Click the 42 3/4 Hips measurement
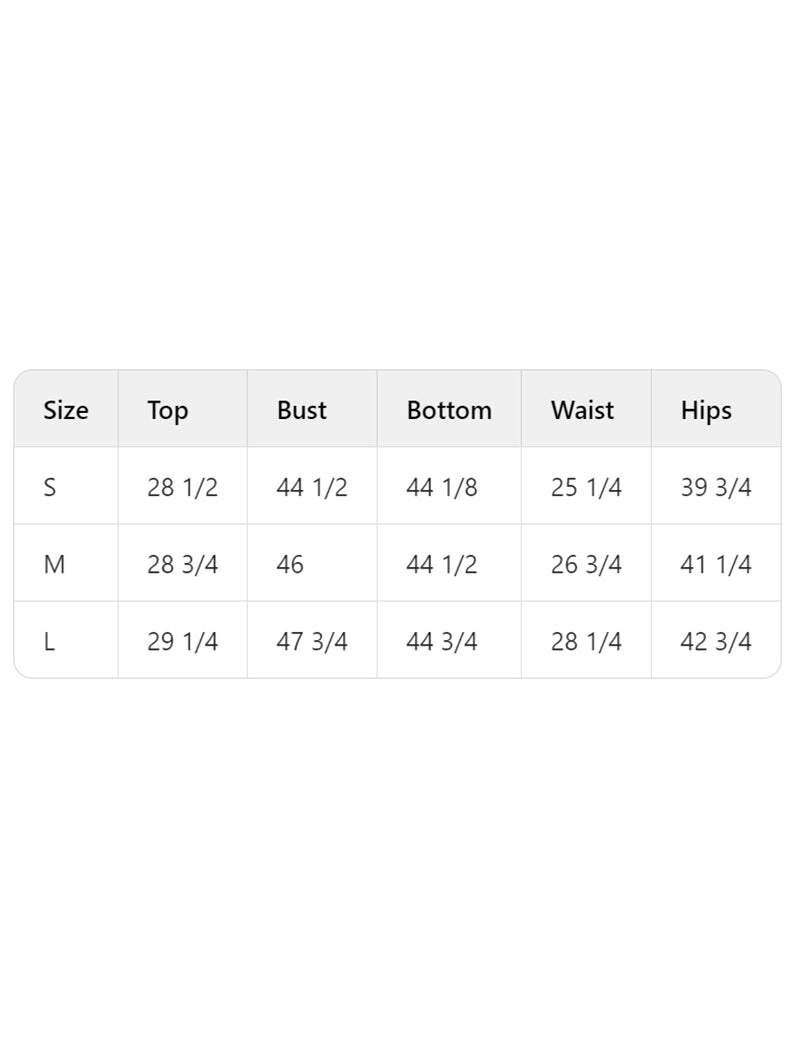800x1050 pixels. [716, 642]
